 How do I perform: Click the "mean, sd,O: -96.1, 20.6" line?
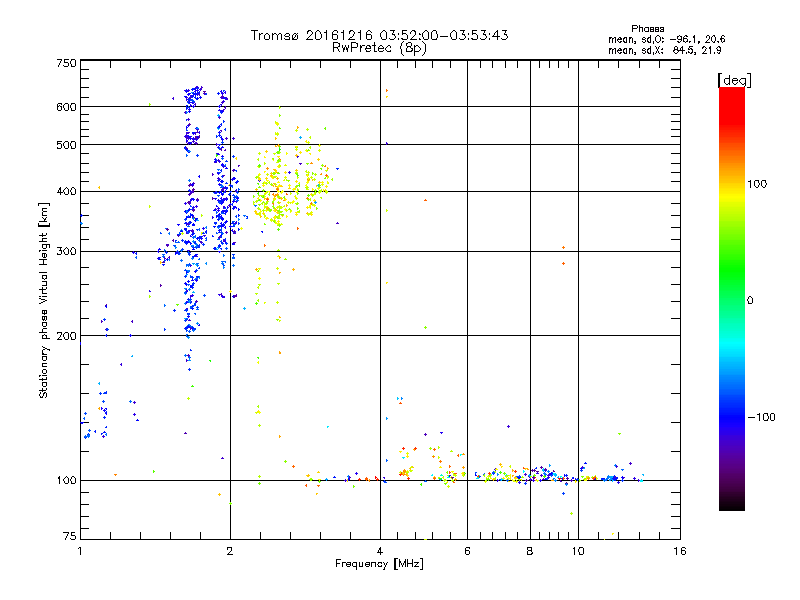click(x=666, y=39)
